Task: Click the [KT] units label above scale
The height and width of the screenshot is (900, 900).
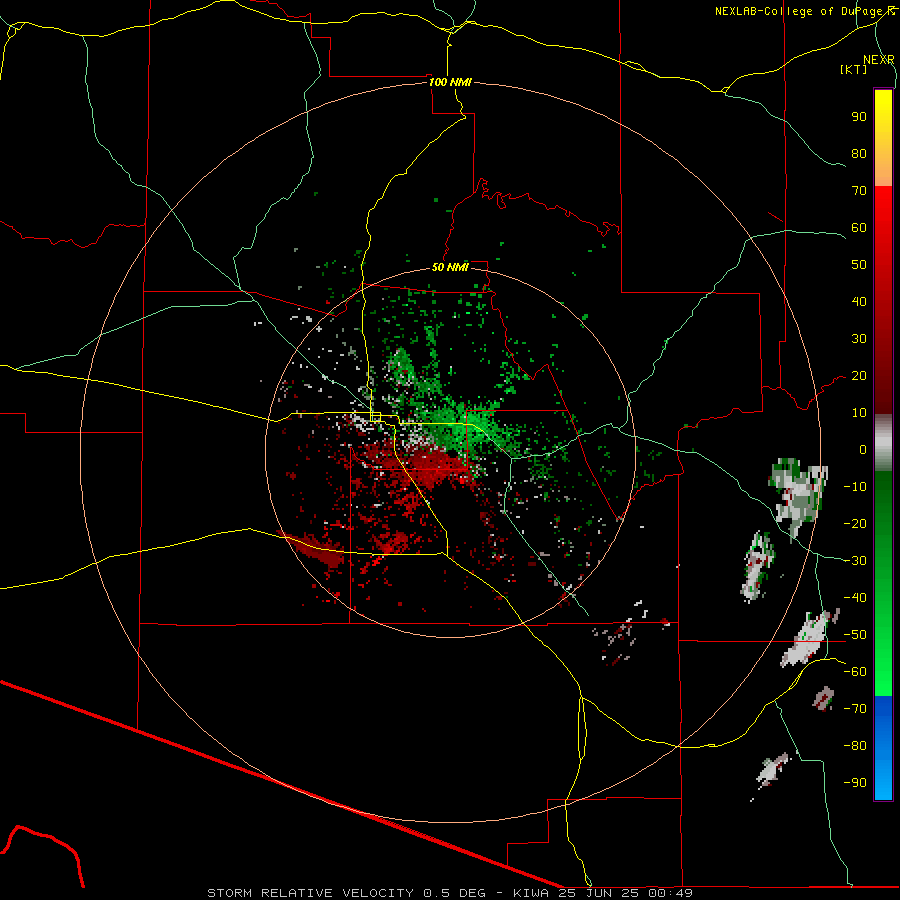Action: tap(854, 69)
